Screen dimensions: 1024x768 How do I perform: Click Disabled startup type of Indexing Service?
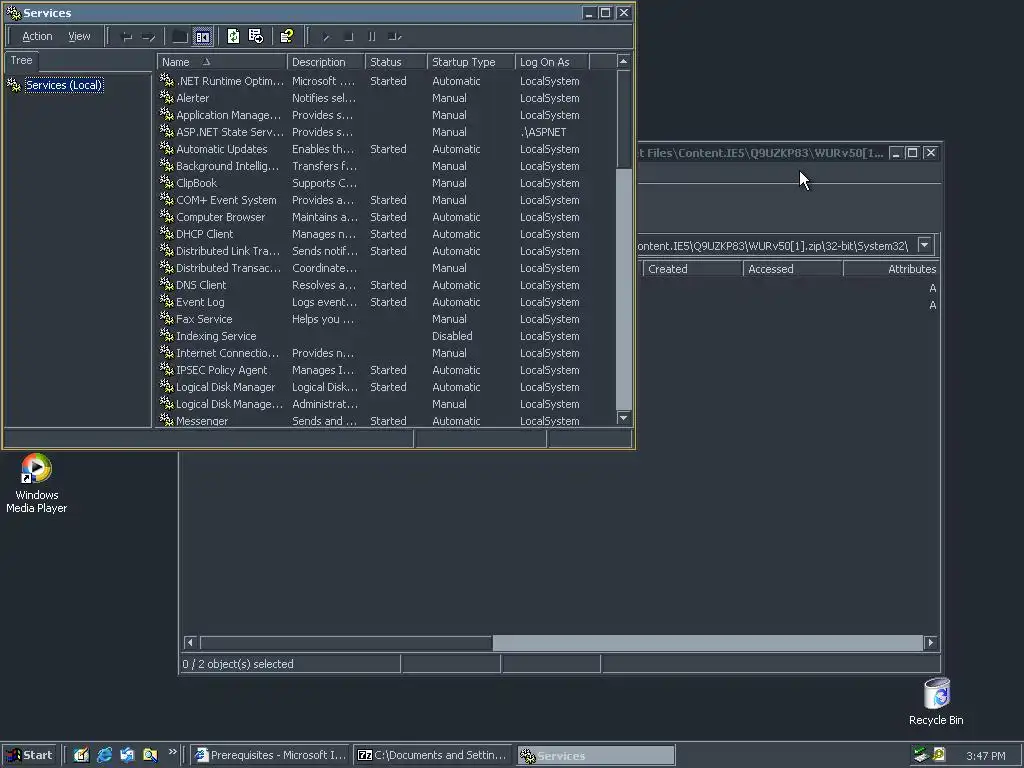click(x=452, y=336)
